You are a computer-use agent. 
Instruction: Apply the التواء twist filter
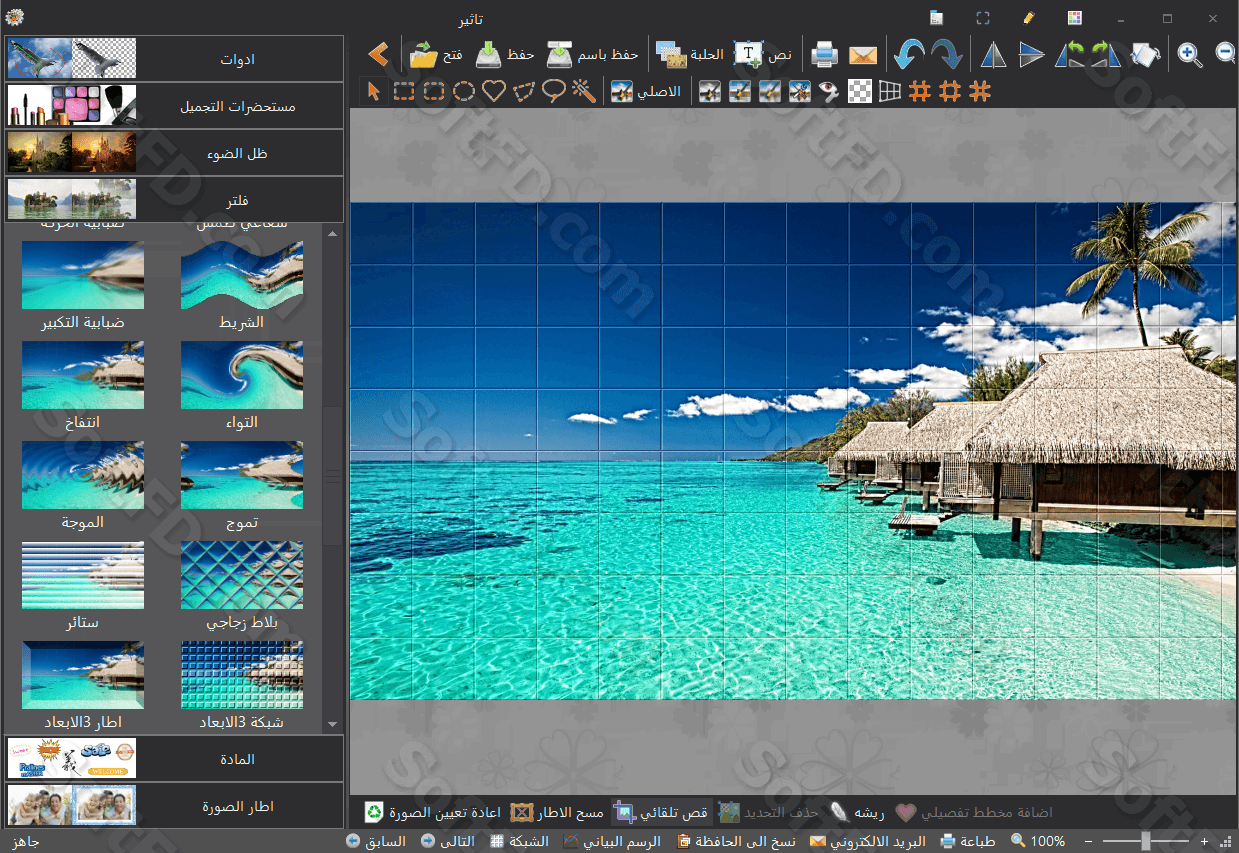pos(242,375)
